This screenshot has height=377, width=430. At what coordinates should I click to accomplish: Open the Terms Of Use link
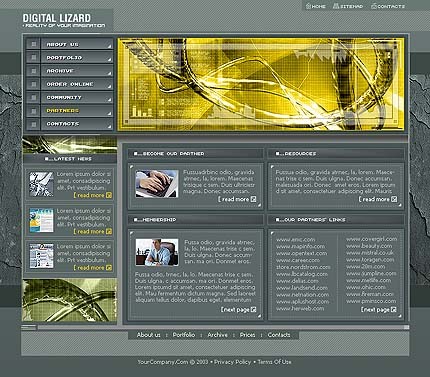[x=274, y=362]
